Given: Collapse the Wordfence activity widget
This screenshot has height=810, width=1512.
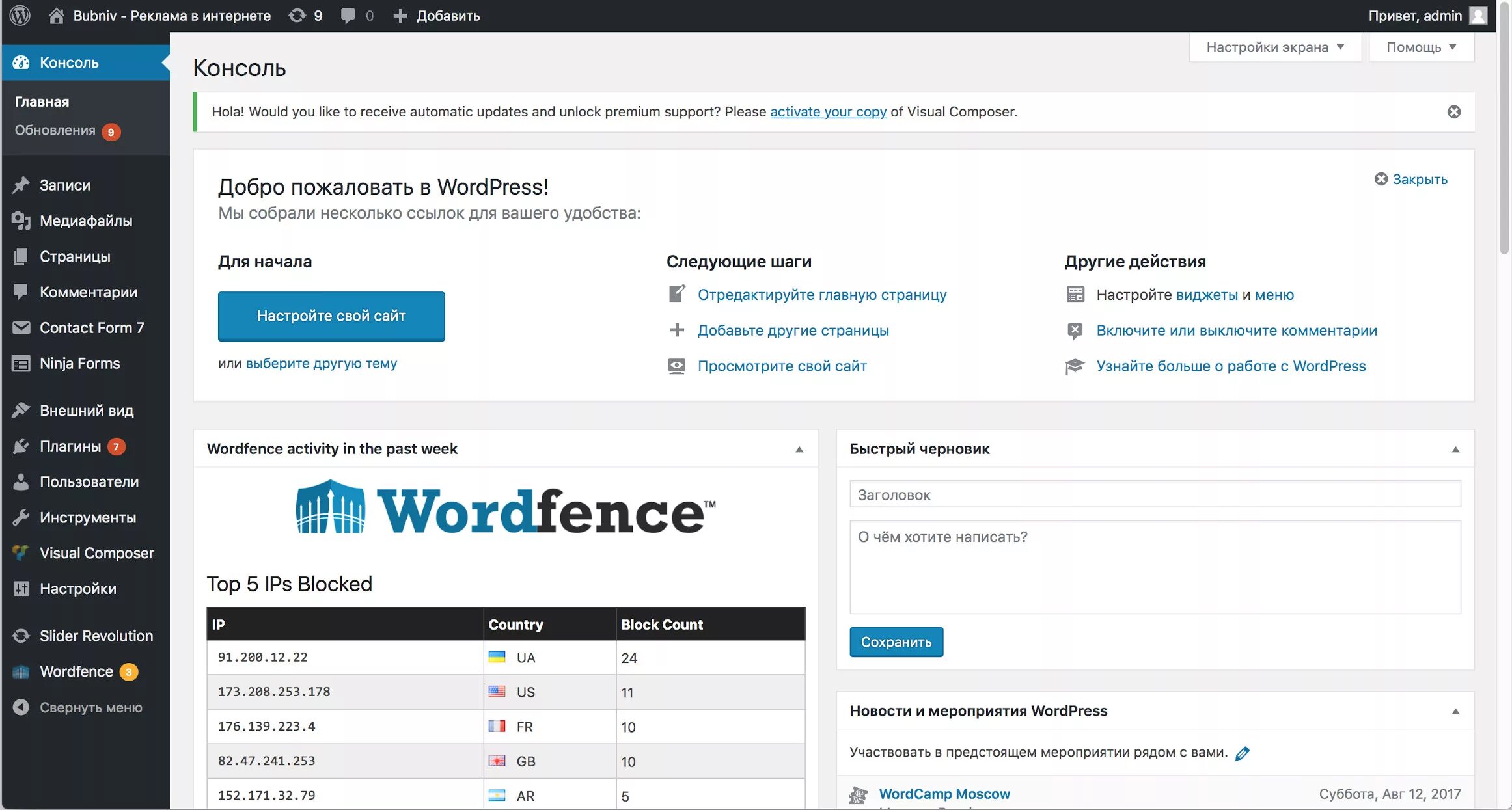Looking at the screenshot, I should [799, 450].
